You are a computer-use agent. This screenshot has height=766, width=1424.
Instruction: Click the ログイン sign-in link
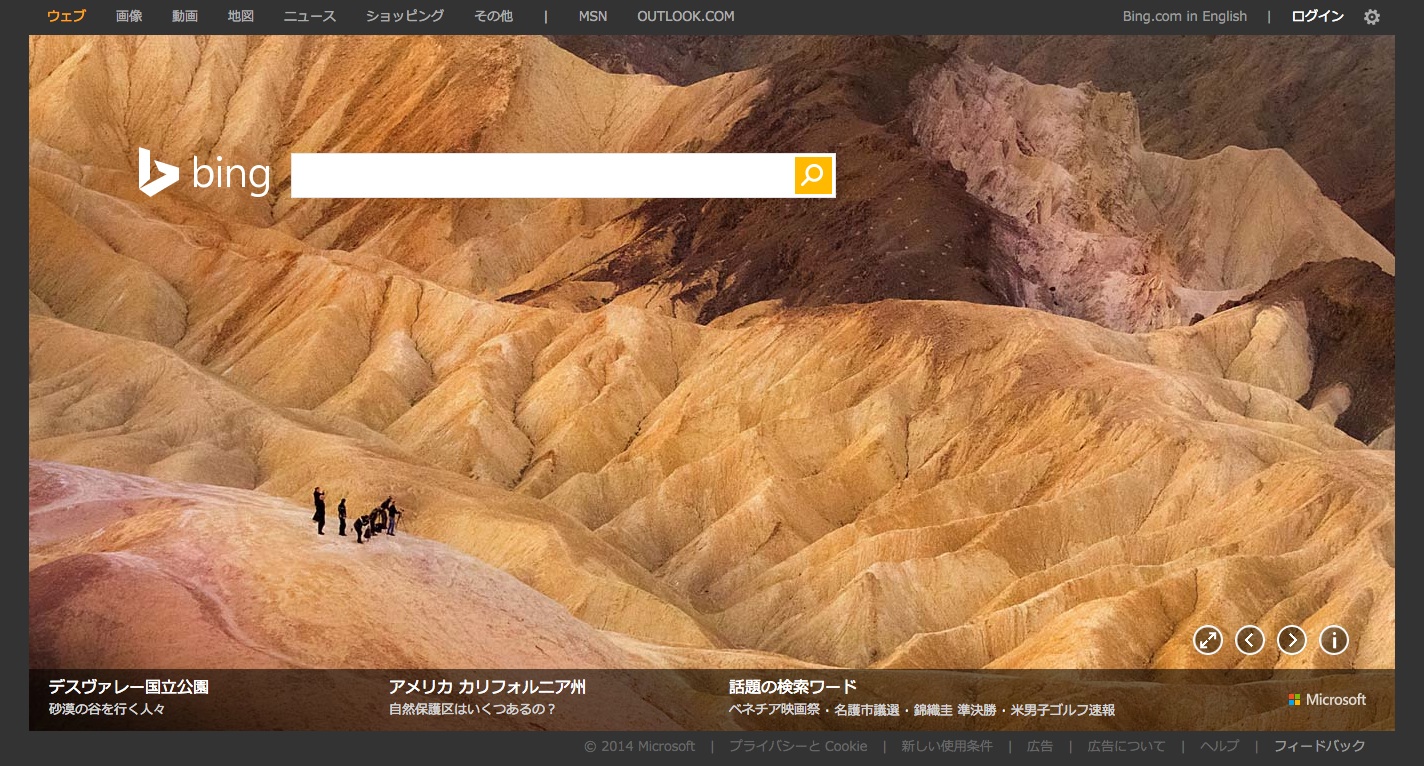click(x=1317, y=16)
